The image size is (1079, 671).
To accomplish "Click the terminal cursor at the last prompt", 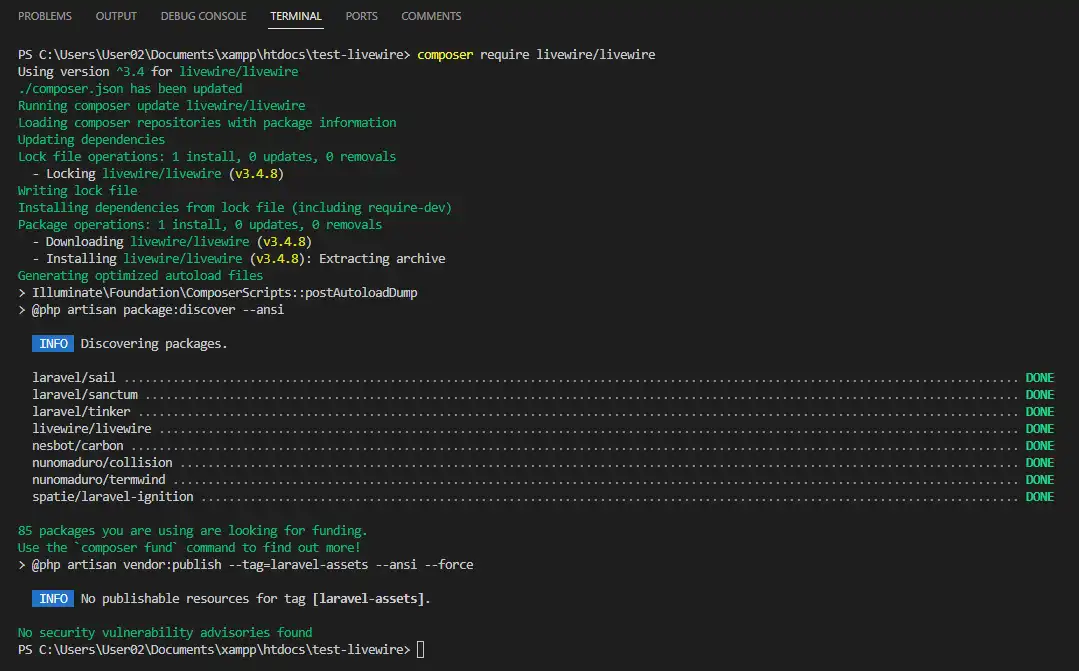I will coord(420,650).
